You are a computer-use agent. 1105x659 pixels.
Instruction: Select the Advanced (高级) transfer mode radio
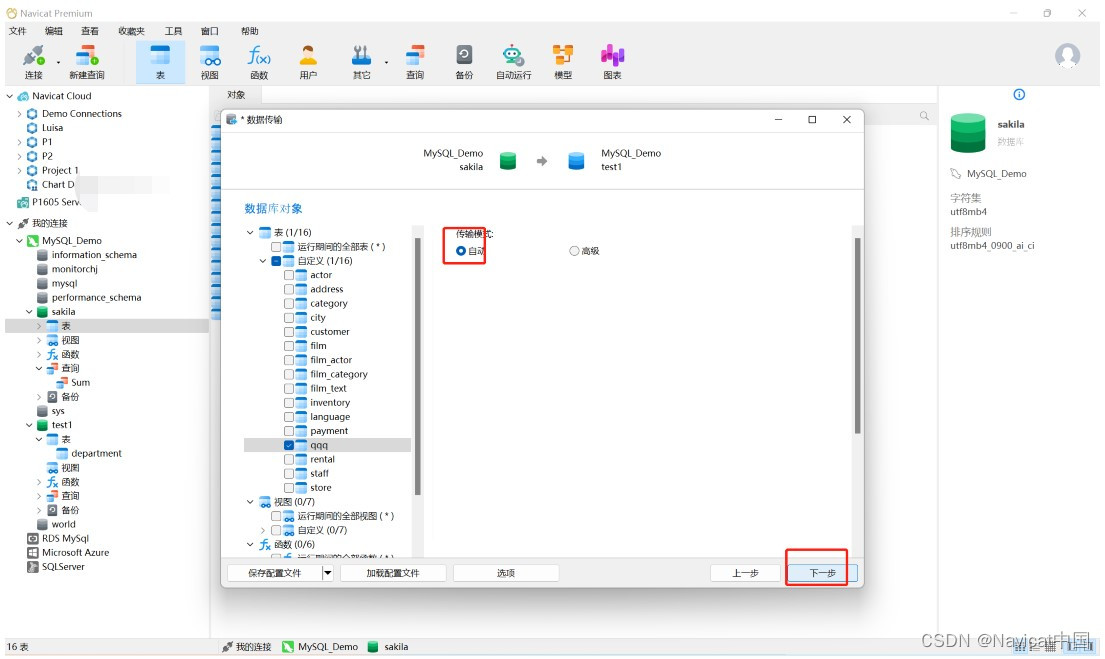(x=574, y=251)
